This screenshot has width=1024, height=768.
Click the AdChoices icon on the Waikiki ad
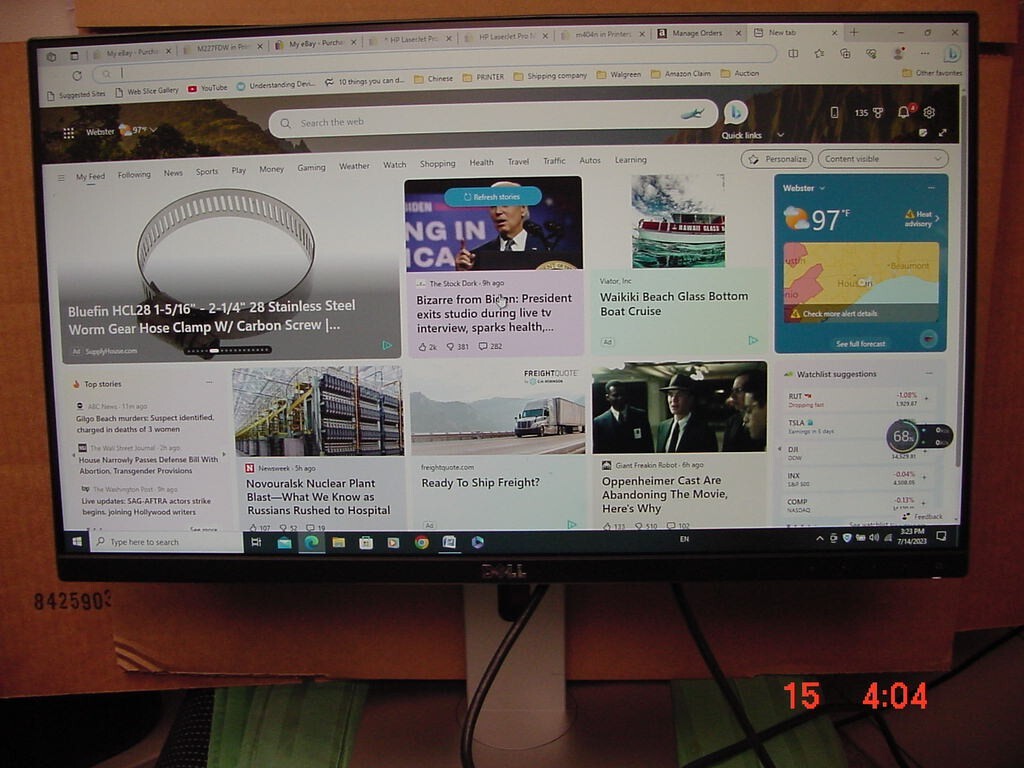[x=752, y=340]
